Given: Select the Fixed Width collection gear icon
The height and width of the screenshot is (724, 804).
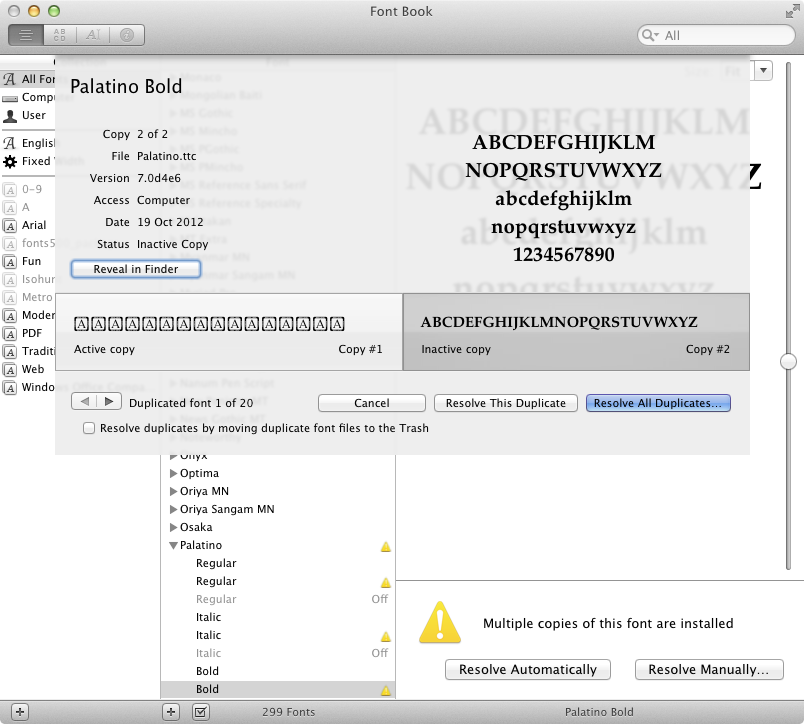Looking at the screenshot, I should (x=10, y=162).
